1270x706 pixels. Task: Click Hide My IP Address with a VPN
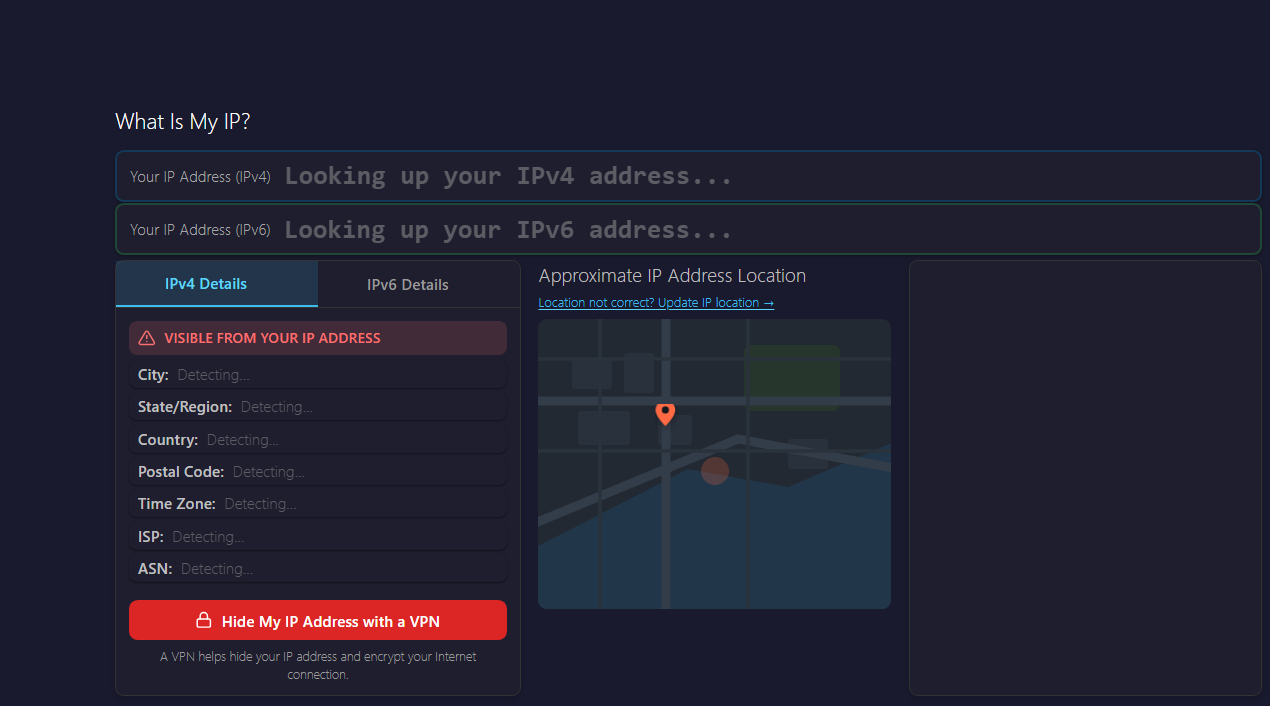pos(318,620)
